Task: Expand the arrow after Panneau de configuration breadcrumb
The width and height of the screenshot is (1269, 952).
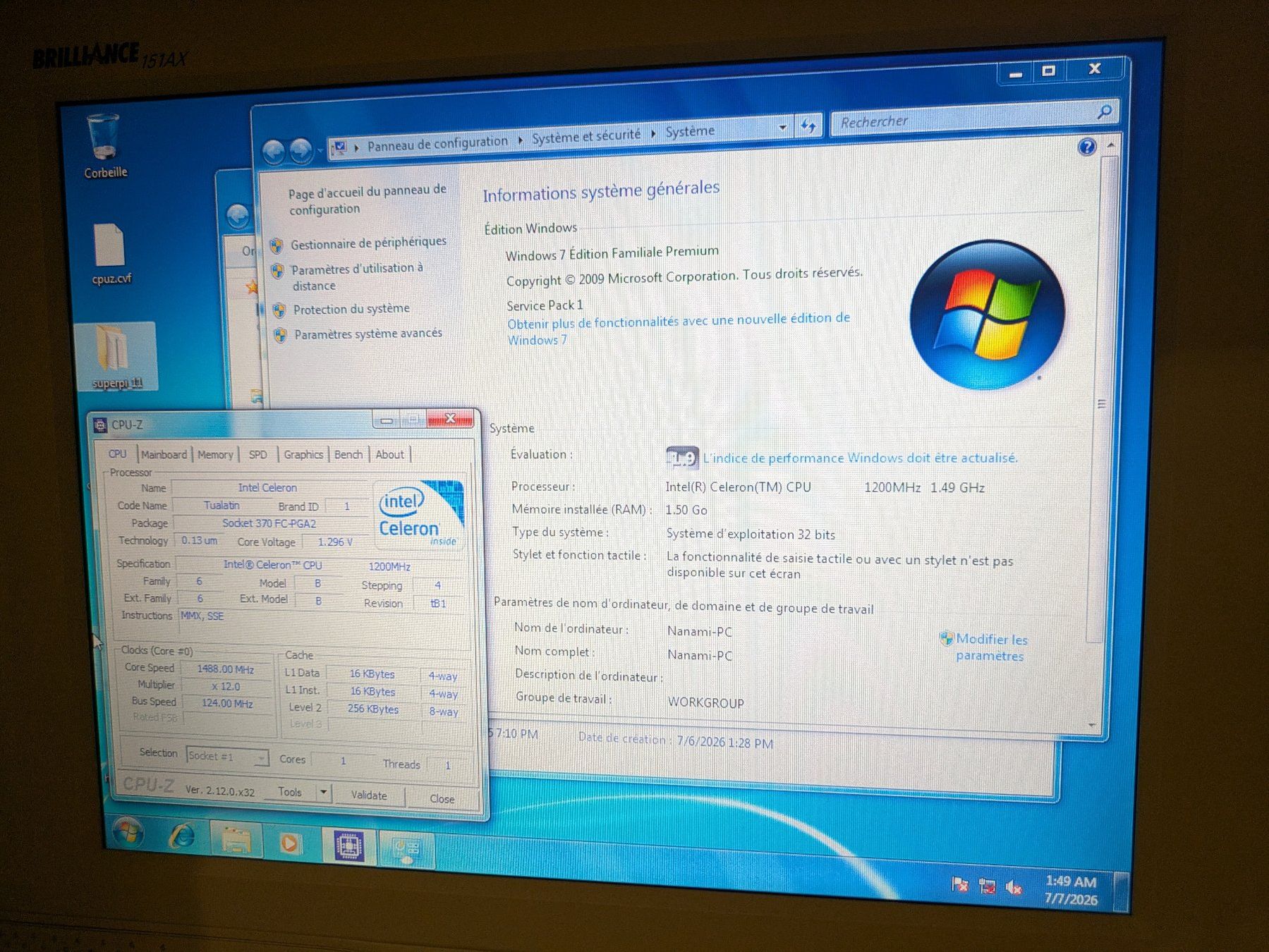Action: pos(520,140)
